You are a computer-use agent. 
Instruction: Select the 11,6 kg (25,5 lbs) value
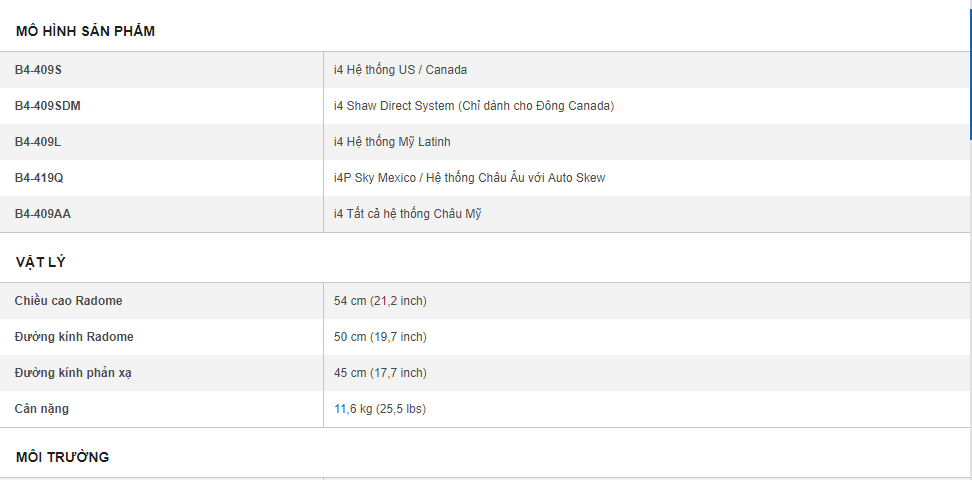pos(379,409)
